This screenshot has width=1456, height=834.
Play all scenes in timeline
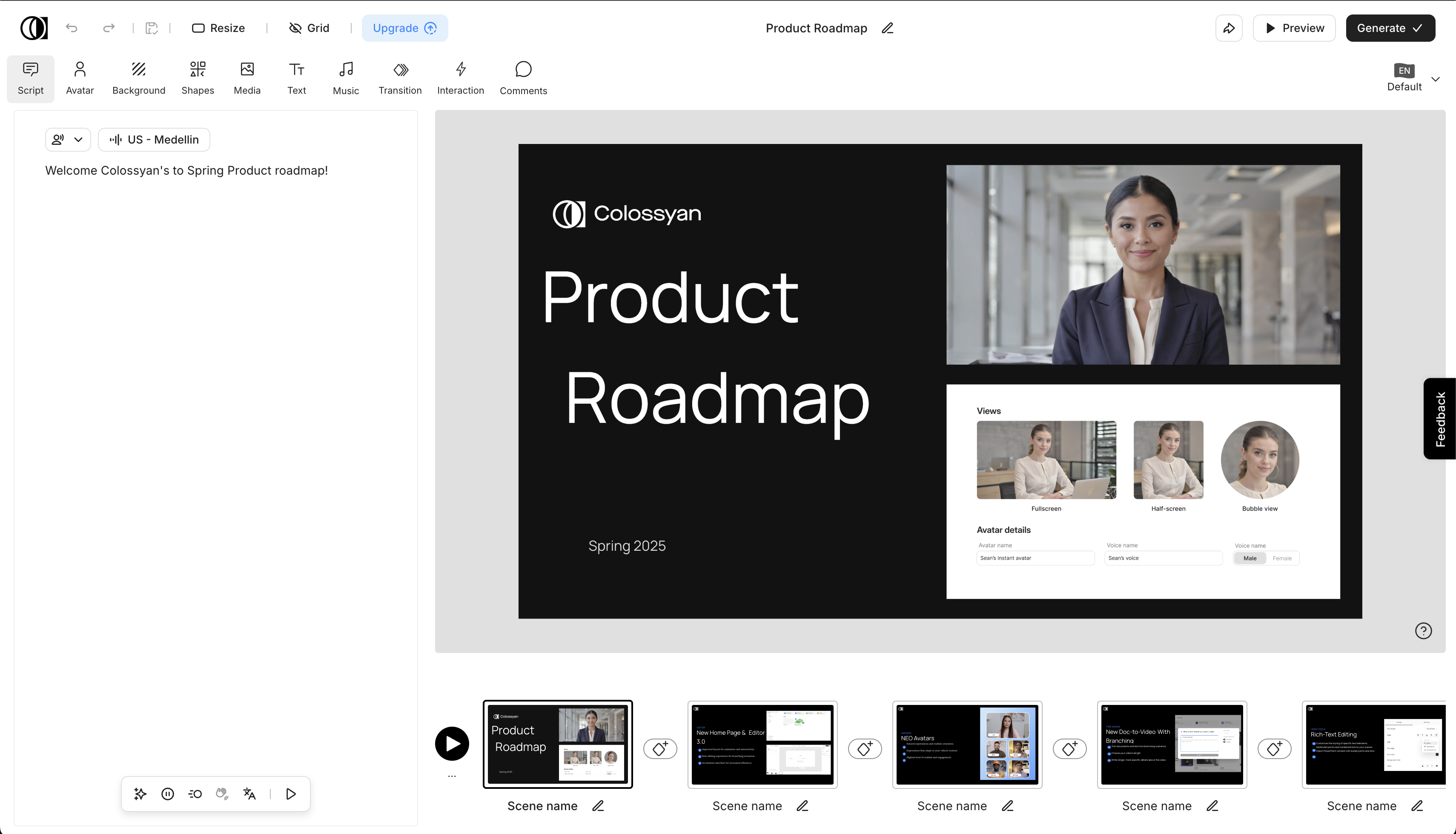[452, 744]
